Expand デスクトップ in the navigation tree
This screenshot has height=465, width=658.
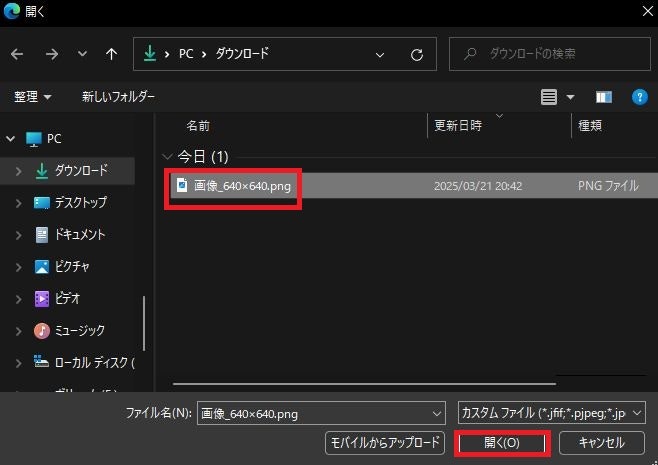click(x=18, y=203)
